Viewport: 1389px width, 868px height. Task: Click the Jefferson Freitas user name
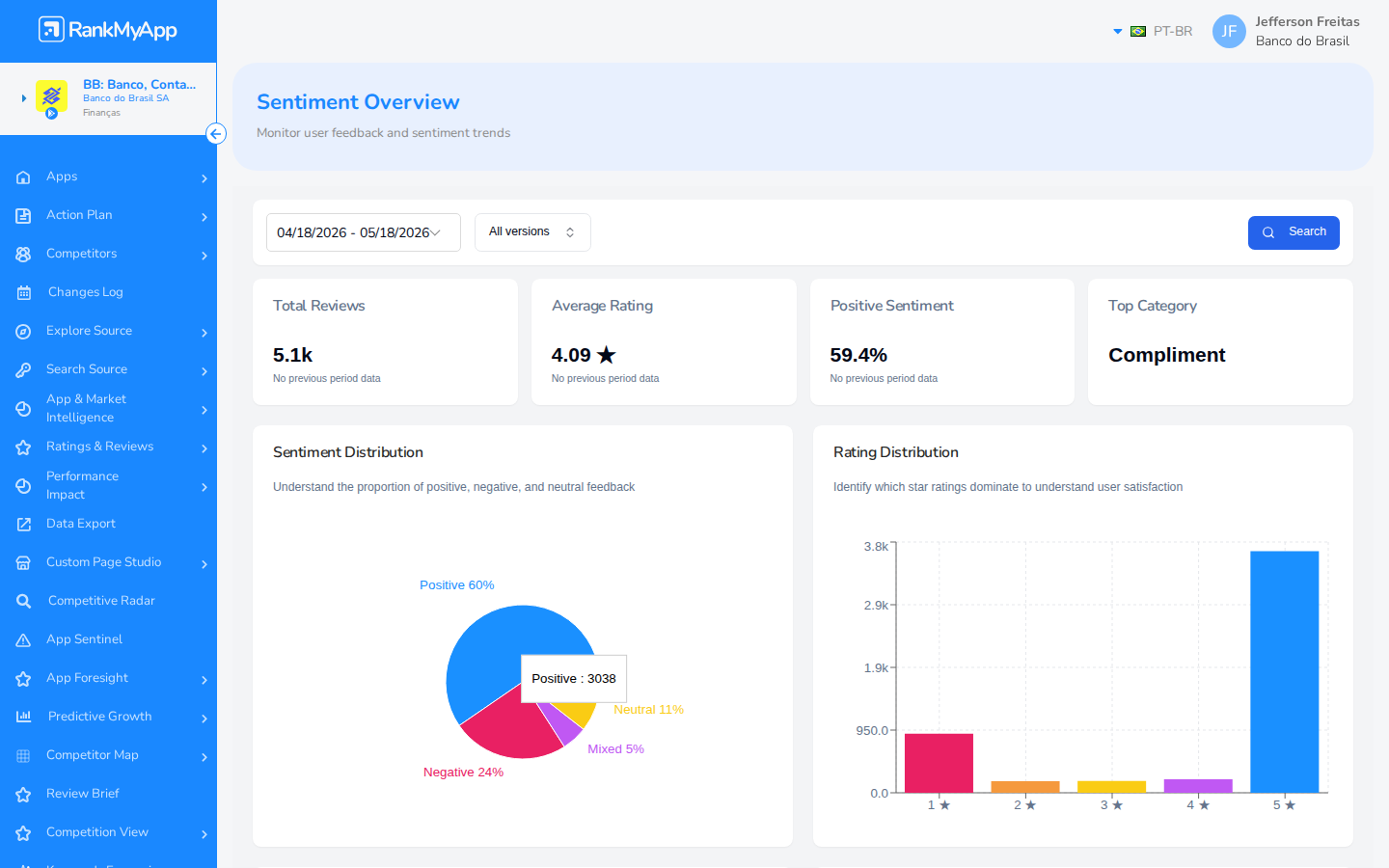tap(1307, 22)
